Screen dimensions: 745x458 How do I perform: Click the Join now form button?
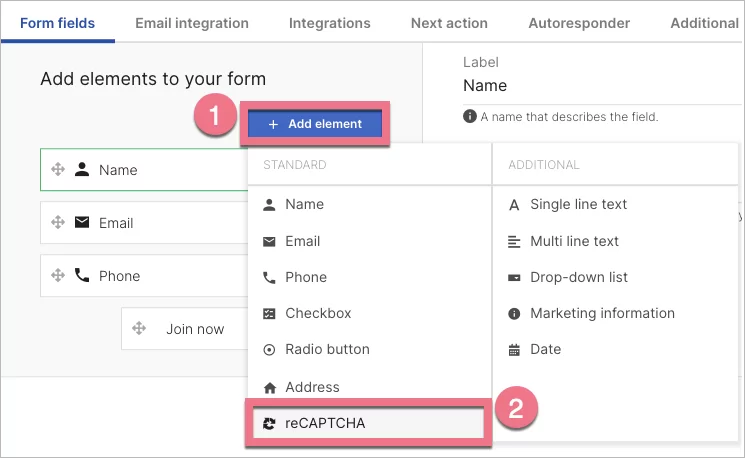[195, 329]
